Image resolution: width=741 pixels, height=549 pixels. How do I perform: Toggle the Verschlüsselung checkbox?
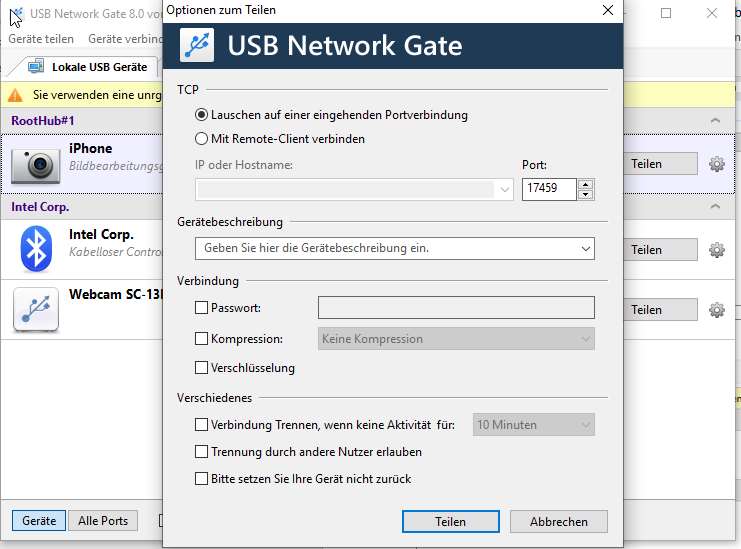(x=202, y=368)
